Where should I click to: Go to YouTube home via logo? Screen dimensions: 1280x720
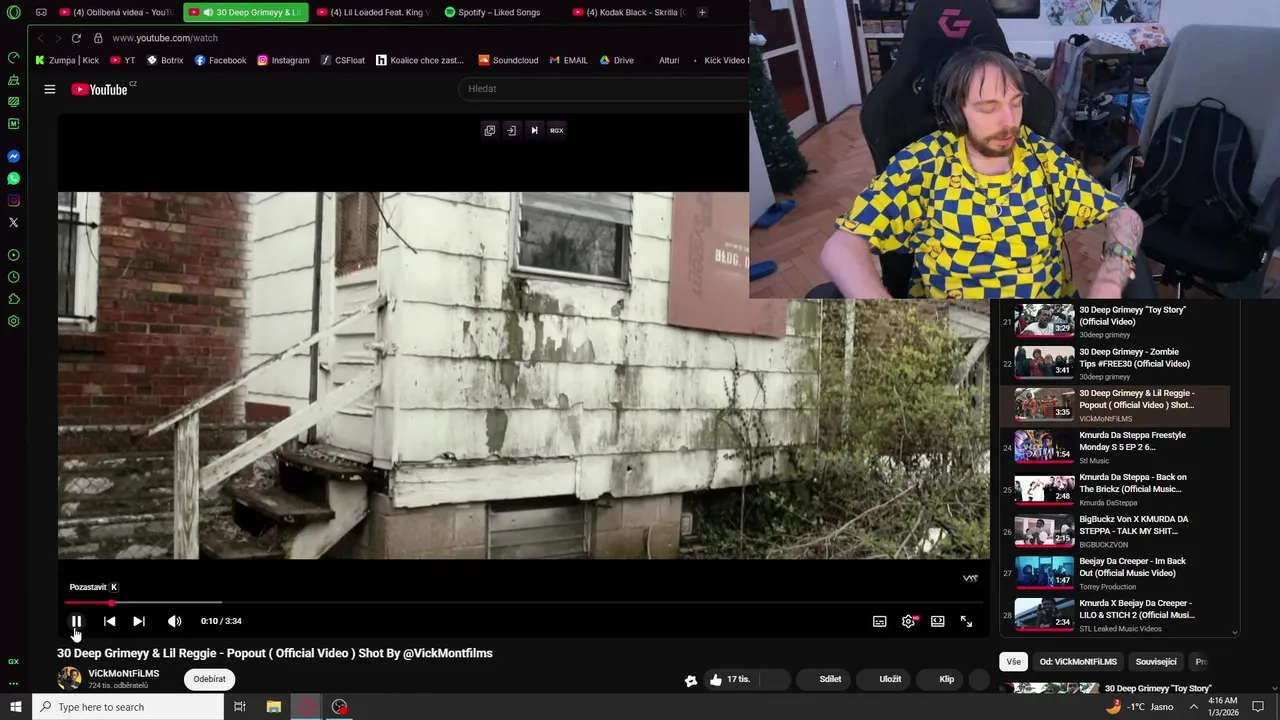point(100,89)
